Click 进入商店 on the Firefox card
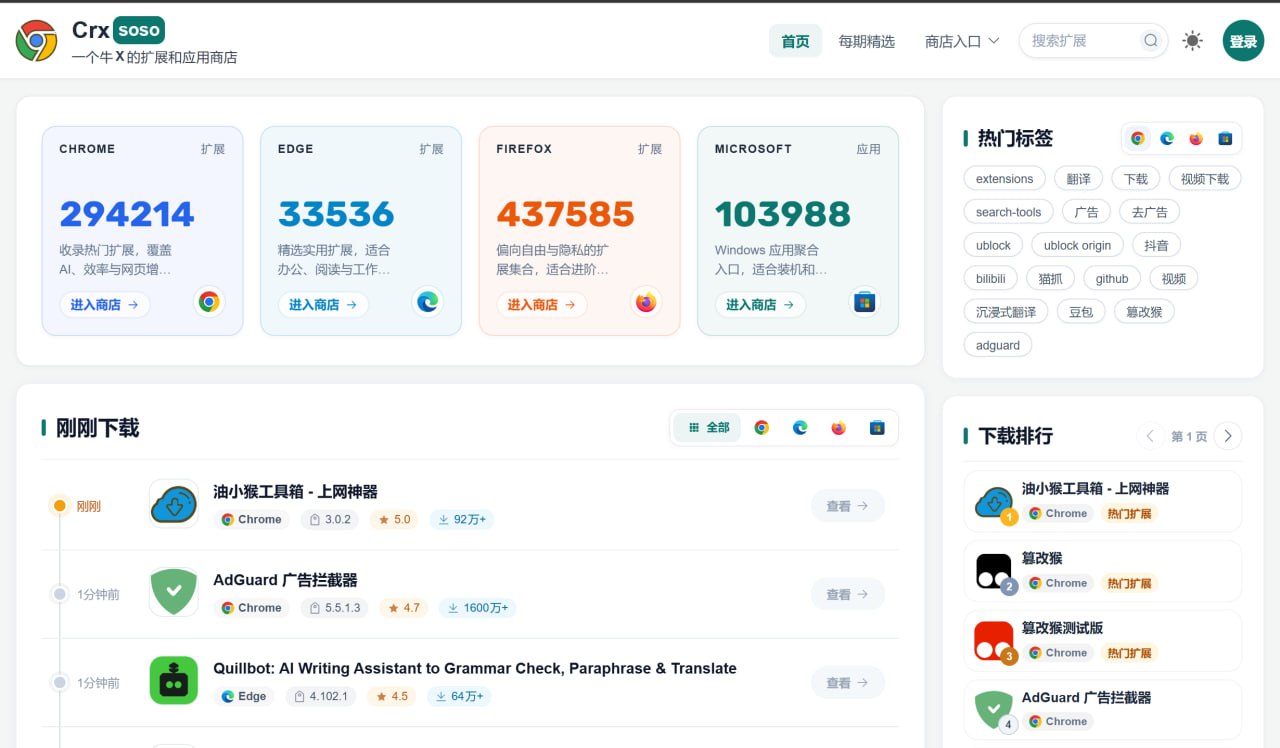 click(541, 305)
